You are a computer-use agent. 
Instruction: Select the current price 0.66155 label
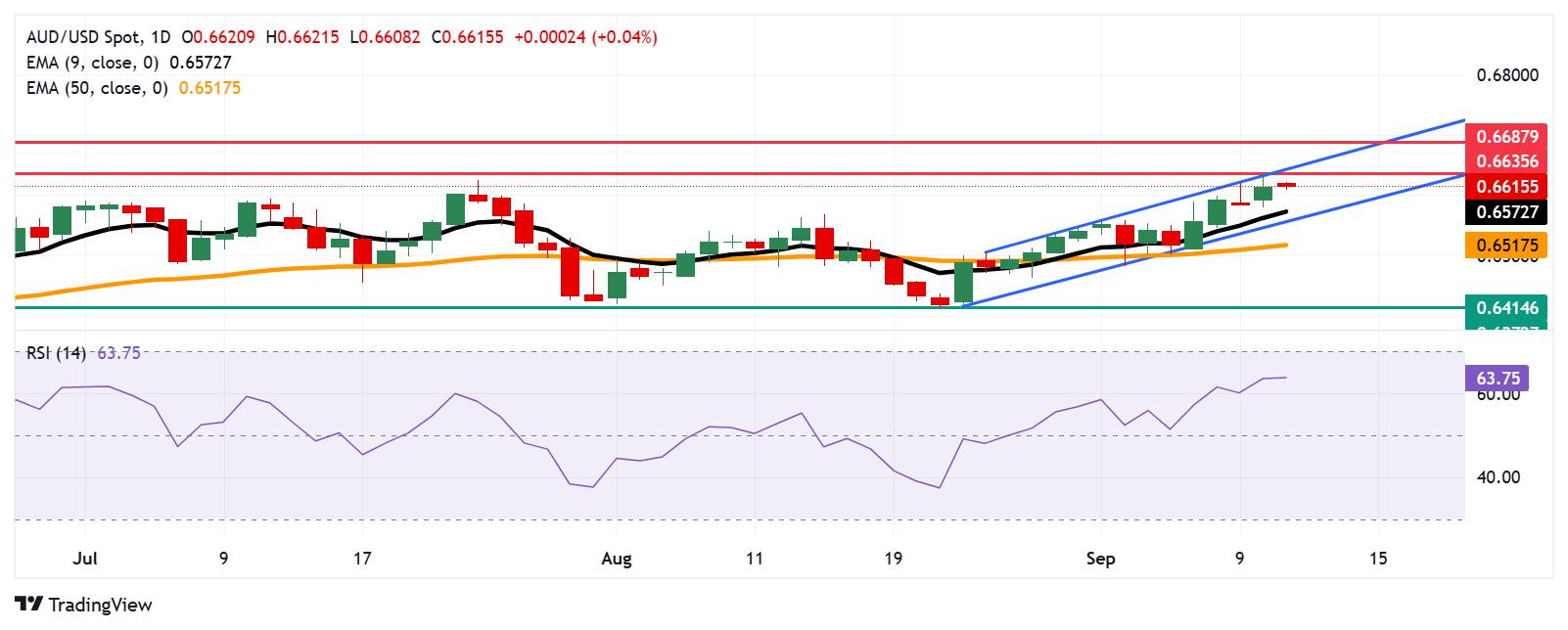tap(1506, 186)
